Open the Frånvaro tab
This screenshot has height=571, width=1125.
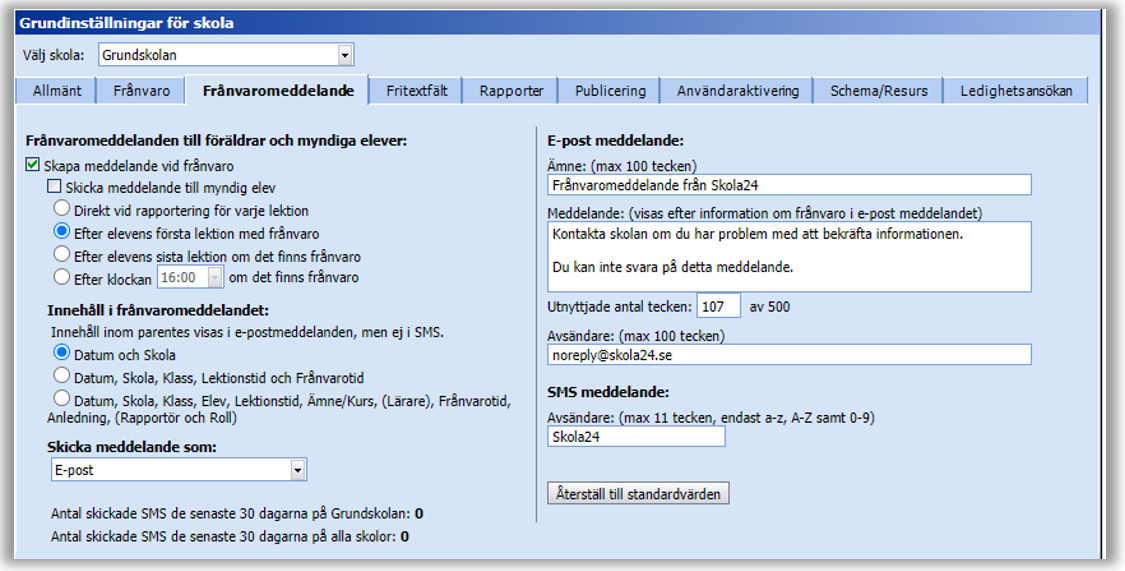141,91
